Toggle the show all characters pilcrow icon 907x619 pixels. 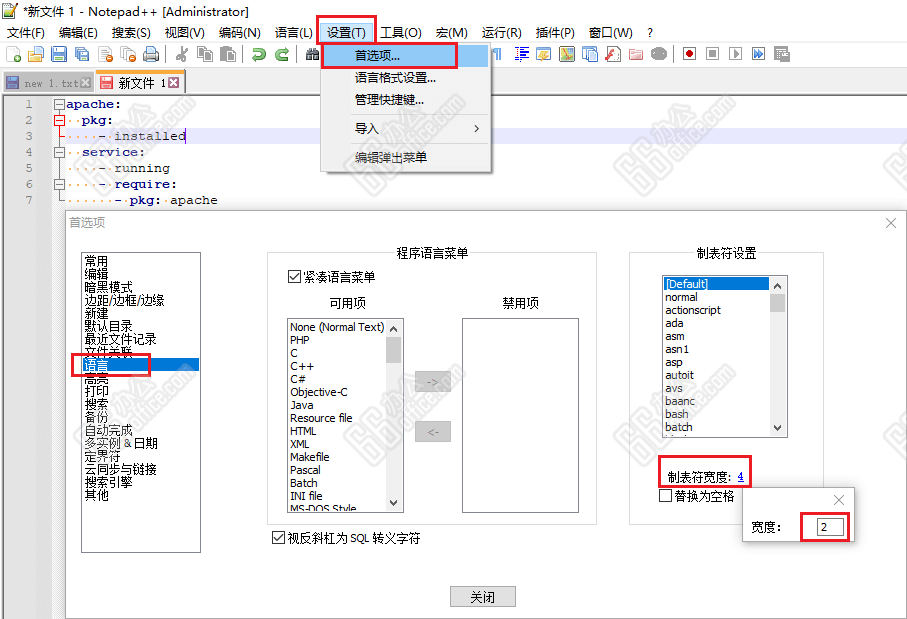click(497, 54)
